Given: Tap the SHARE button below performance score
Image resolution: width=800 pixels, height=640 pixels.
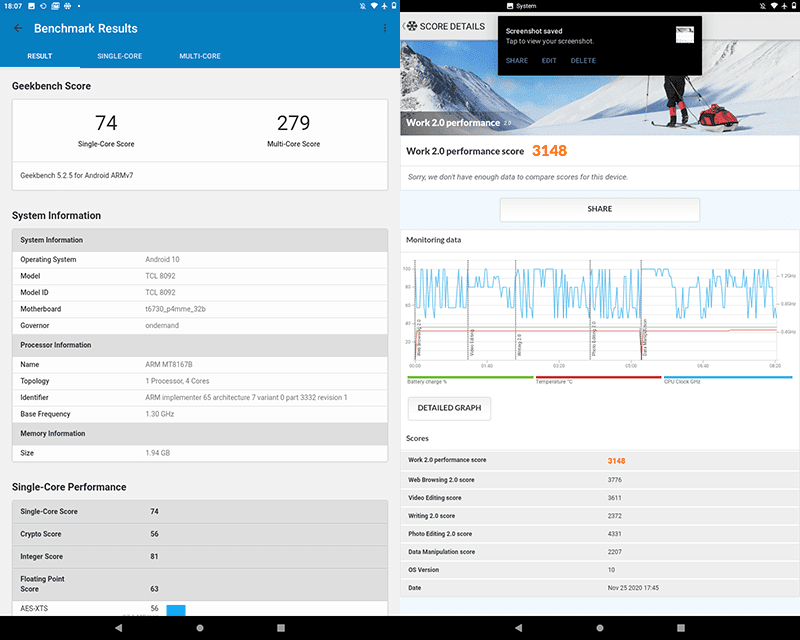Looking at the screenshot, I should pos(599,209).
